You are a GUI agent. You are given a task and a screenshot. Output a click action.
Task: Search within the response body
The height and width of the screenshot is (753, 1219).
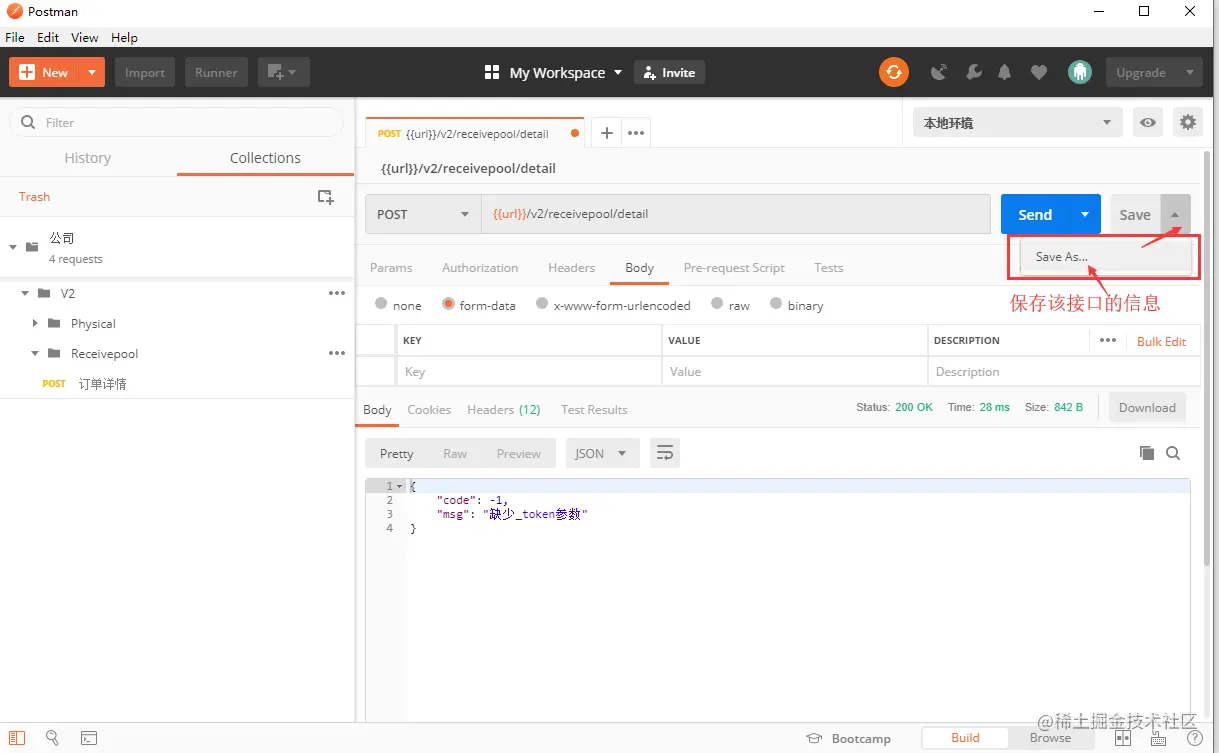[1173, 453]
